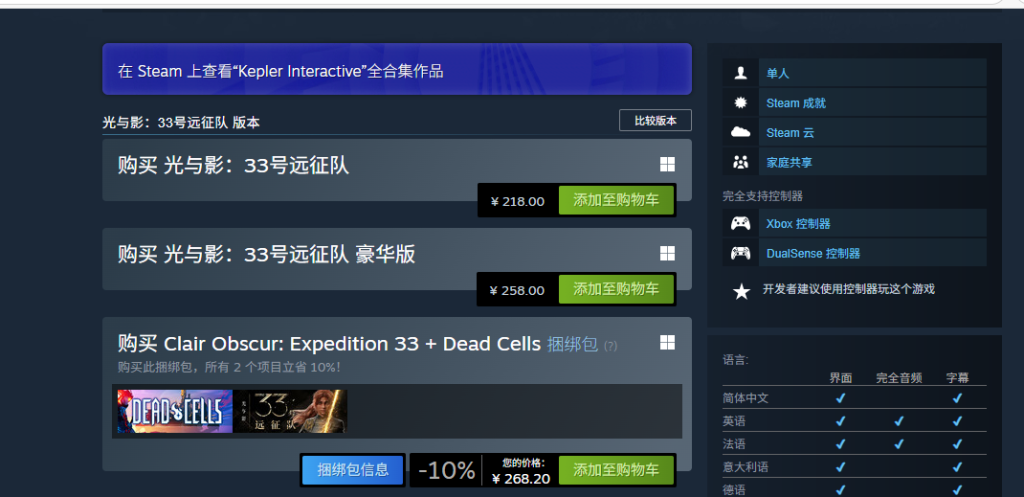Add the ¥258.00 deluxe edition to cart
1024x497 pixels.
(616, 289)
